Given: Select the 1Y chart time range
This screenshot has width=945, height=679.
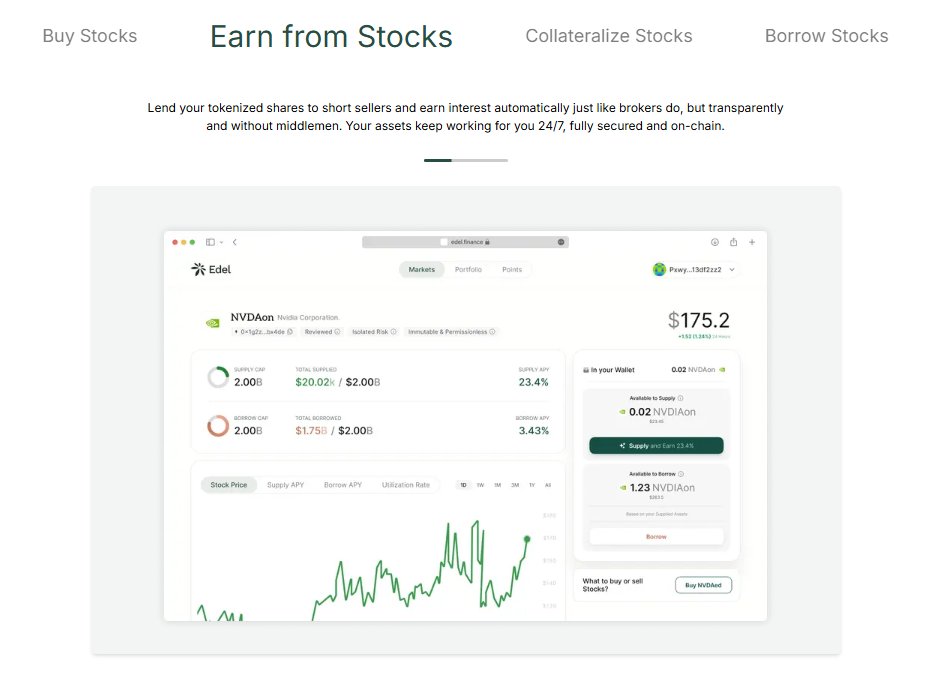Looking at the screenshot, I should (532, 485).
